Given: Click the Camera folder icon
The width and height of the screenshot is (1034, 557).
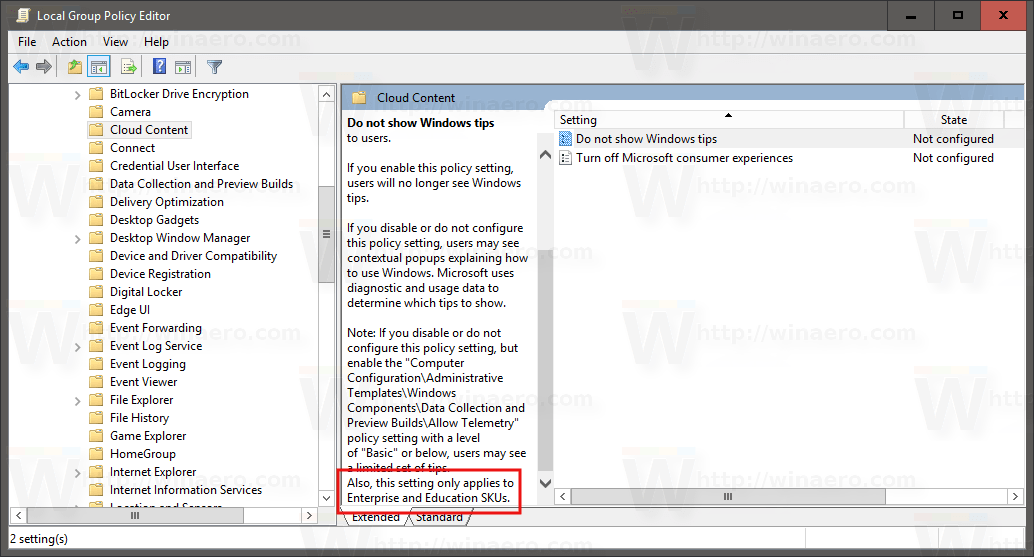Looking at the screenshot, I should [x=96, y=111].
